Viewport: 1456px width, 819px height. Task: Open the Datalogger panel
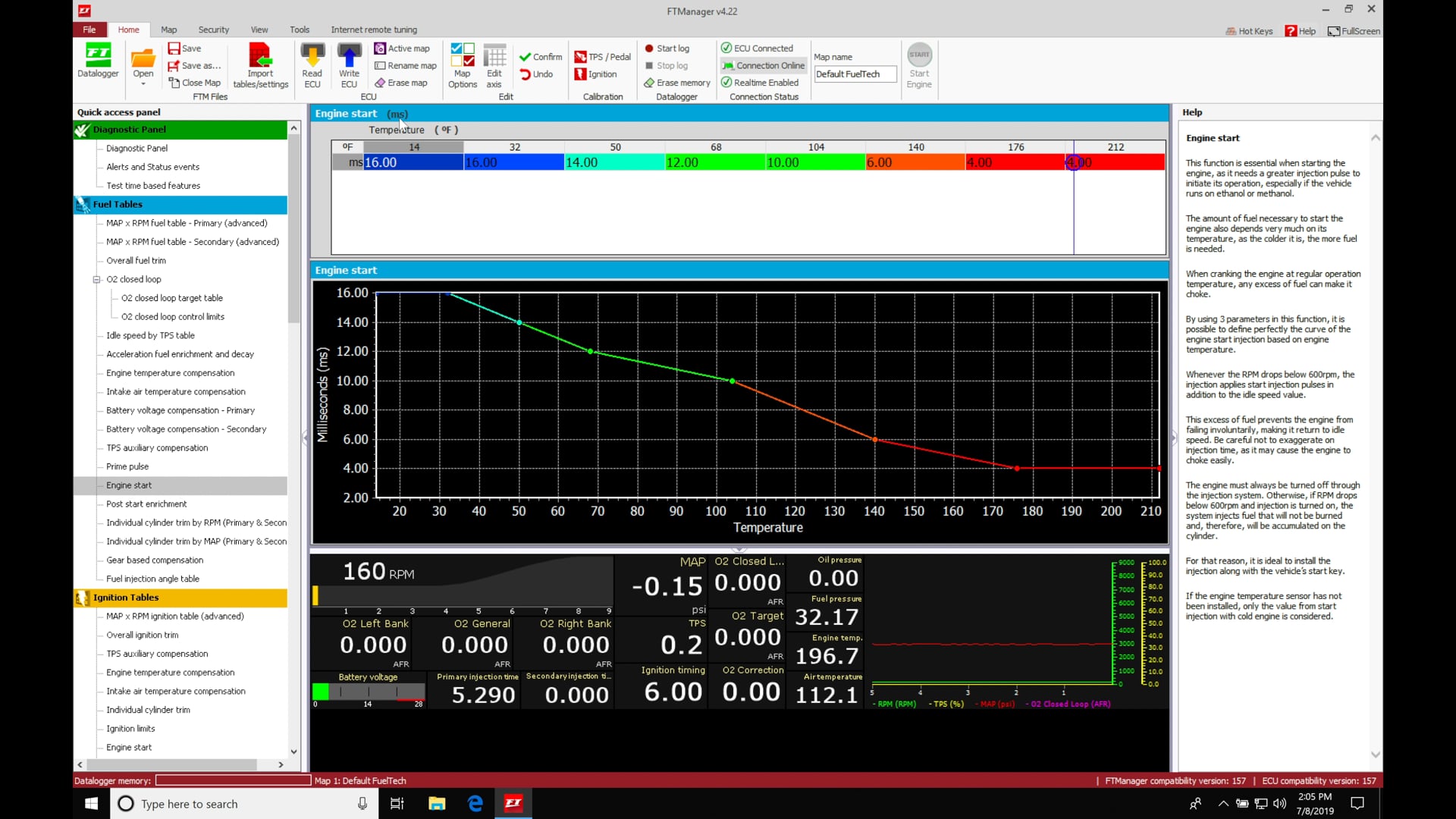98,62
